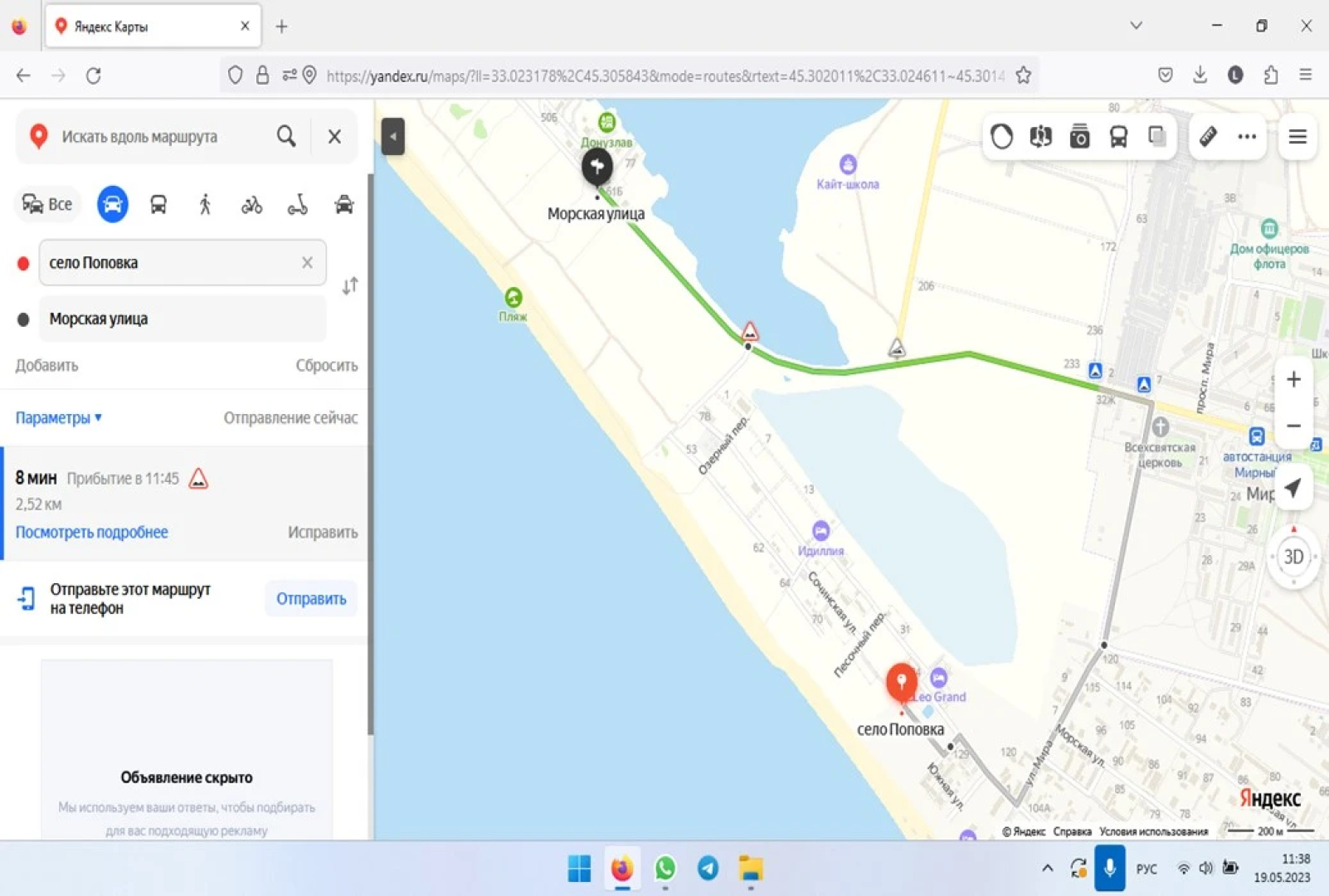Screen dimensions: 1329x896
Task: Edit the 'село Поповка' origin field
Action: (x=183, y=262)
